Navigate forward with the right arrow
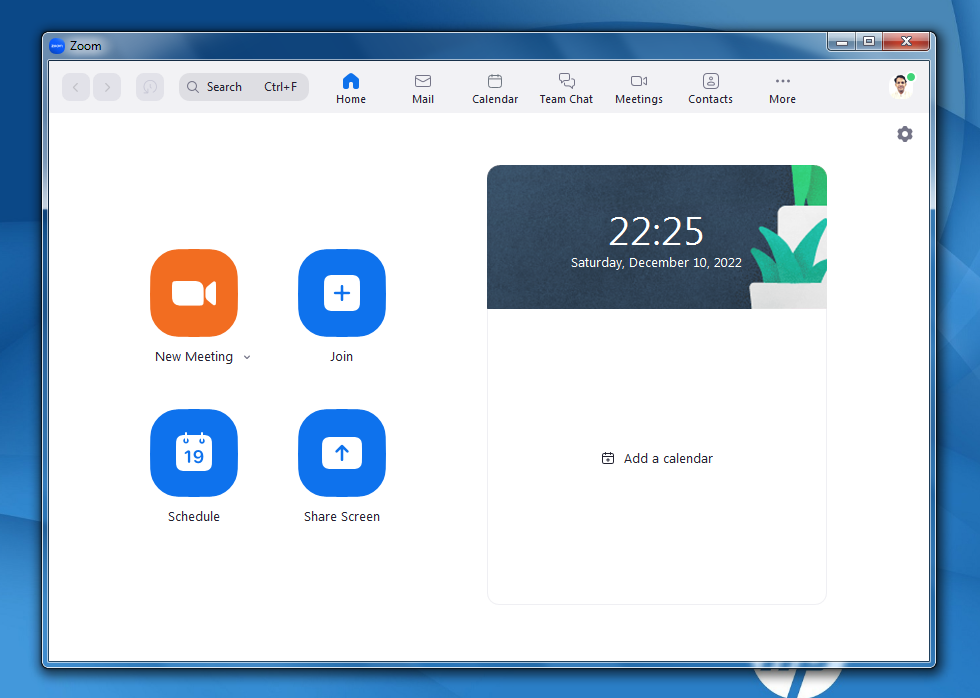The height and width of the screenshot is (698, 980). coord(107,87)
